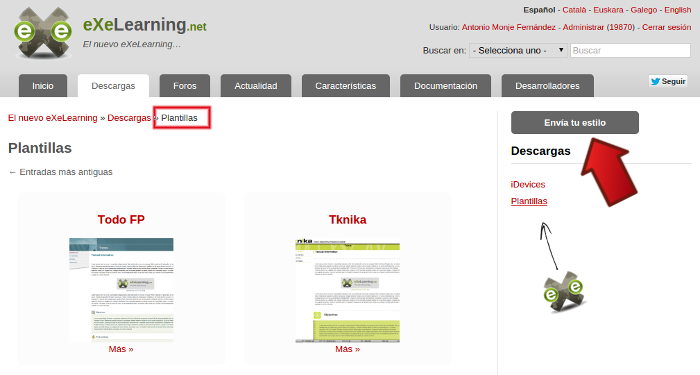Open the Tknika template thumbnail

347,290
